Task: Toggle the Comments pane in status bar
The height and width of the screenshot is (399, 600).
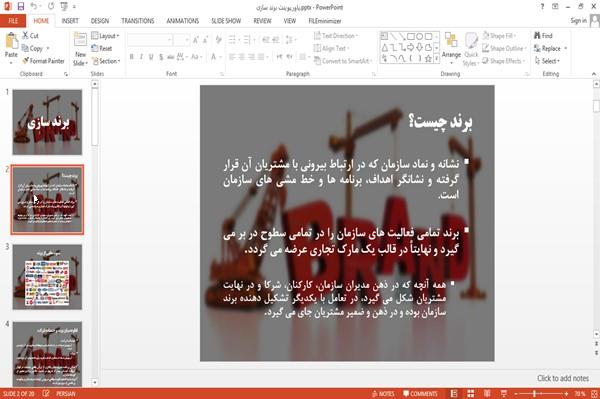Action: 420,394
